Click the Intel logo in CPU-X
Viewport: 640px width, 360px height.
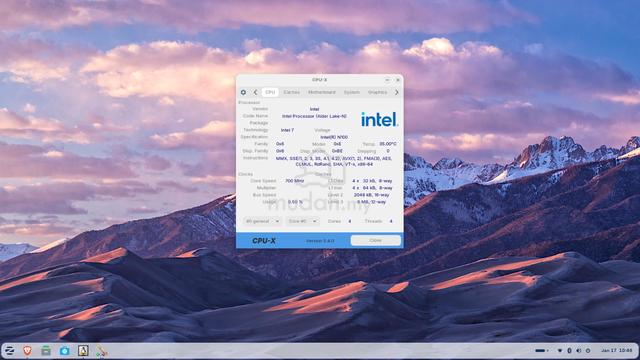(x=379, y=119)
